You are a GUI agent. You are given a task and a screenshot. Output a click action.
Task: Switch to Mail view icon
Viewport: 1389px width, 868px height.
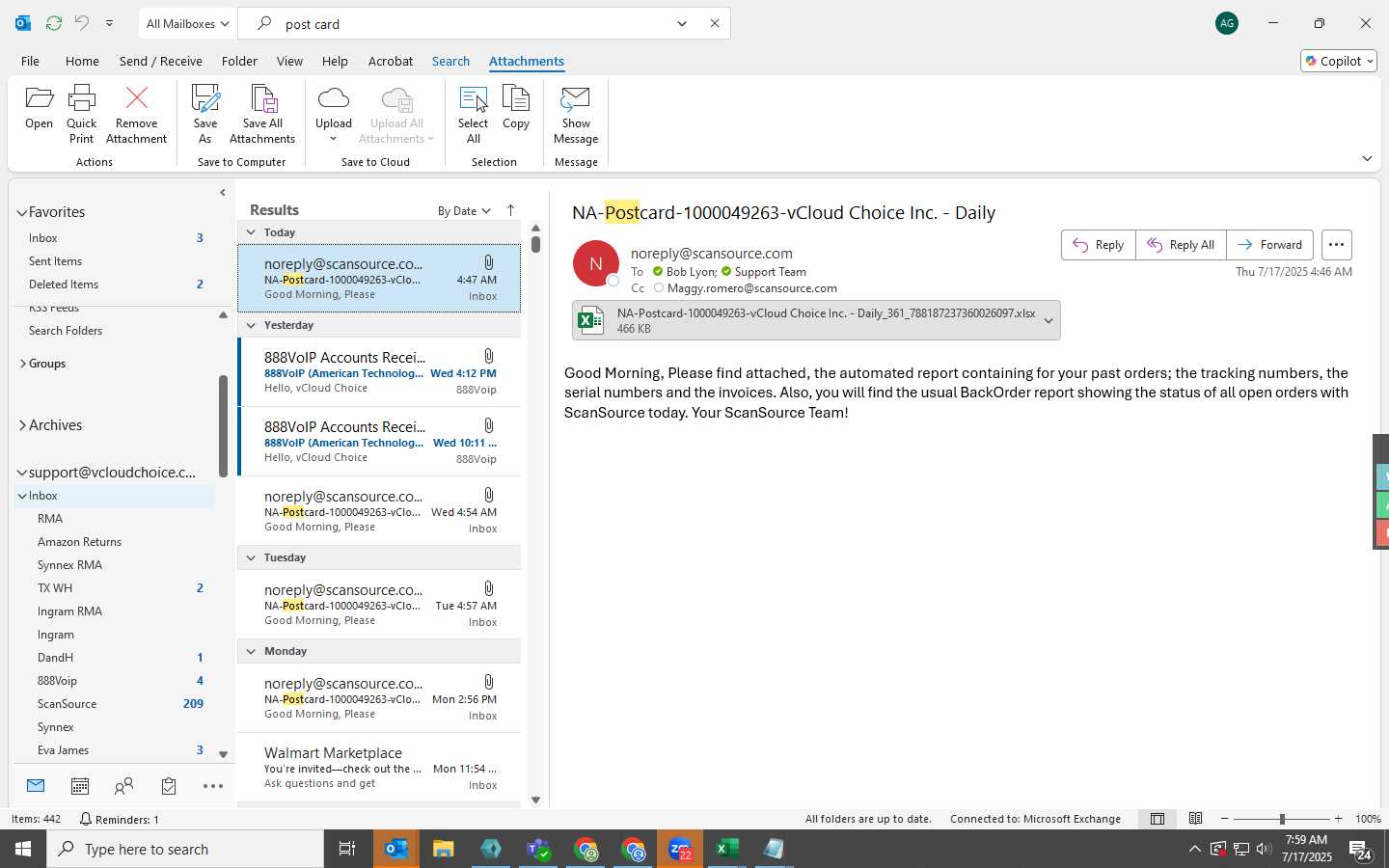pos(36,786)
